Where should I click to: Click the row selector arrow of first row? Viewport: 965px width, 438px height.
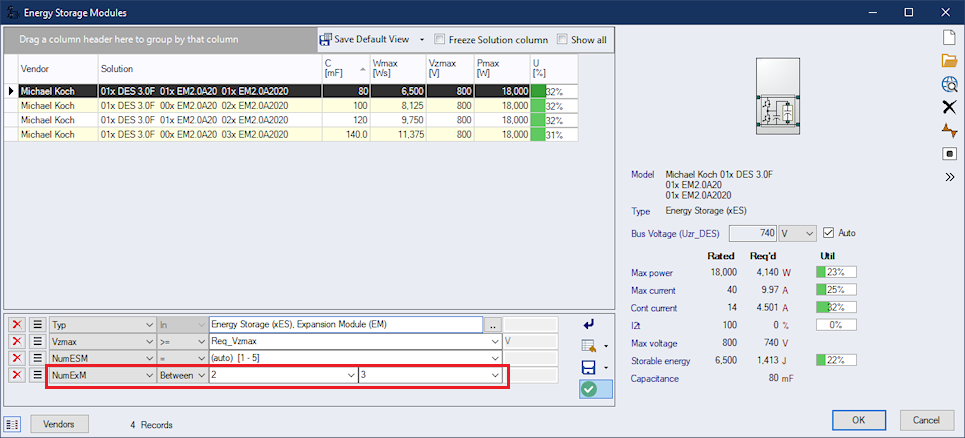pos(11,91)
